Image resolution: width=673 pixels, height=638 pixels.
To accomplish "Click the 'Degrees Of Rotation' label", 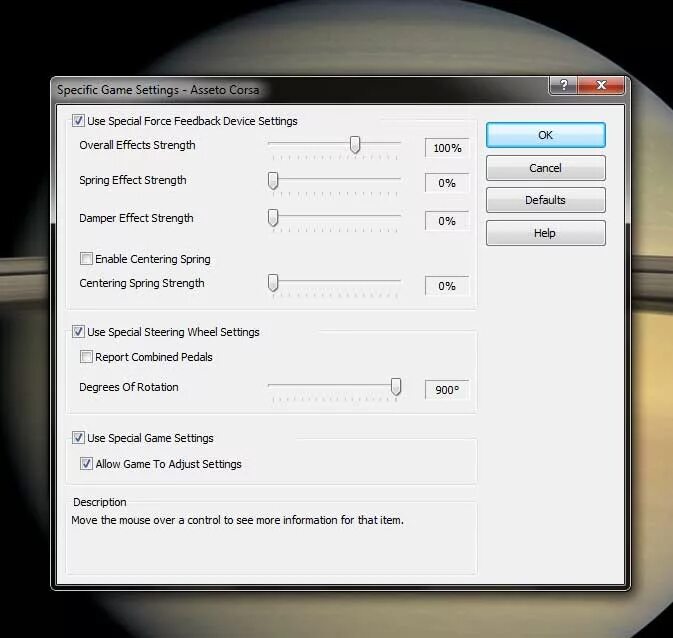I will tap(129, 387).
